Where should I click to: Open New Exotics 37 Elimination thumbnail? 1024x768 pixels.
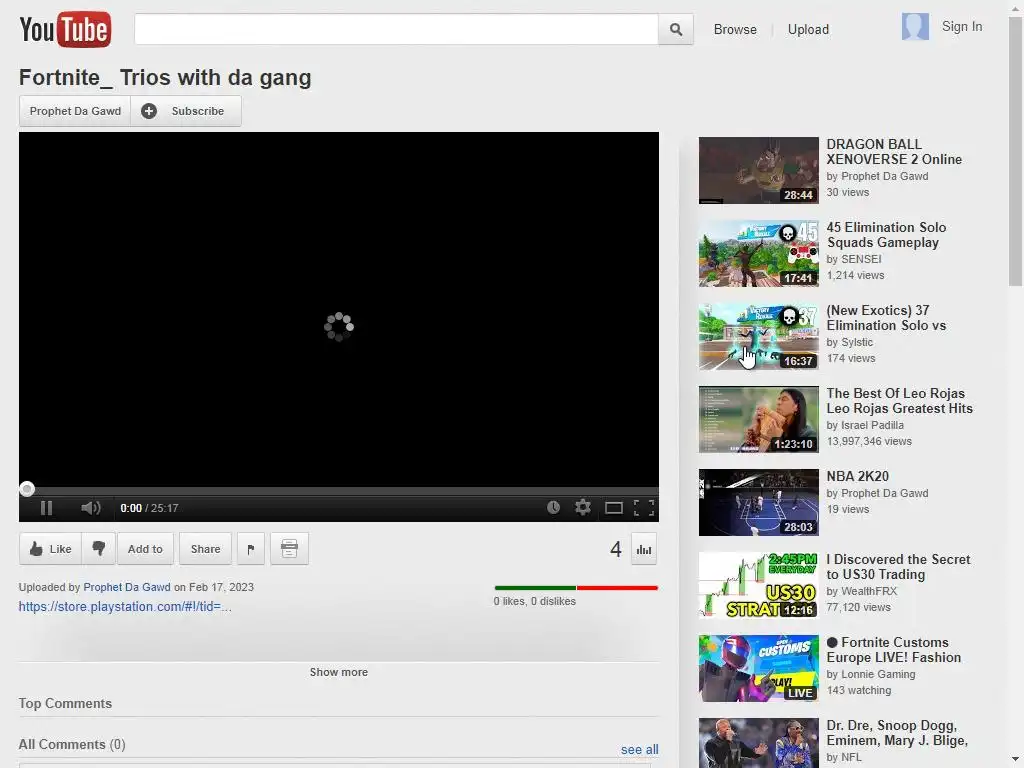pos(758,336)
